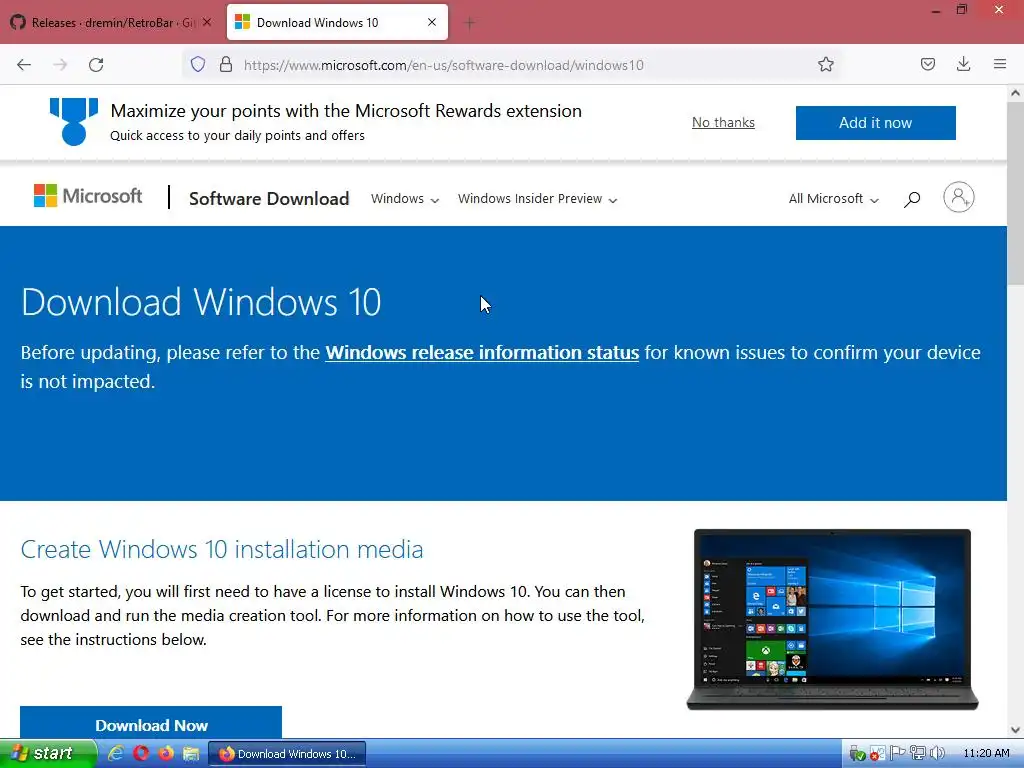This screenshot has width=1024, height=768.
Task: Reload the page with the refresh icon
Action: (x=96, y=65)
